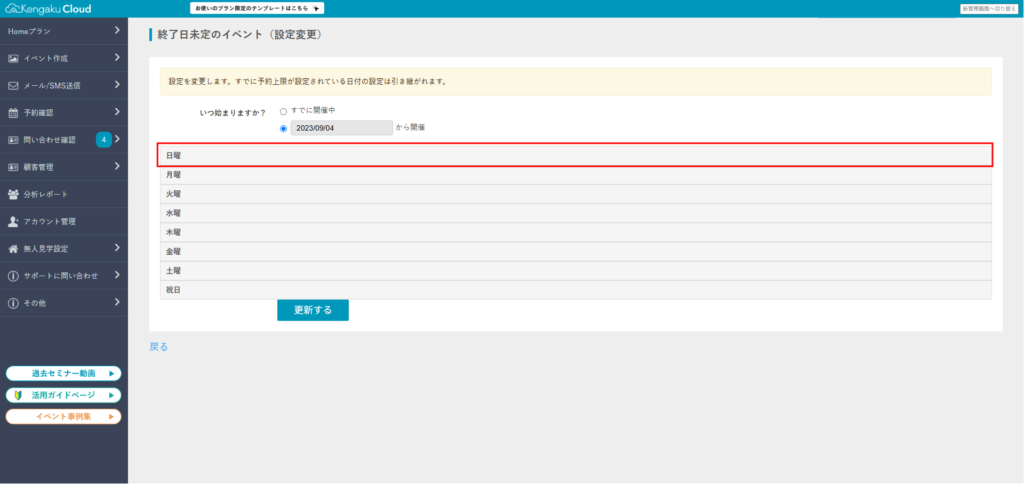Click the 更新する button

tap(313, 310)
